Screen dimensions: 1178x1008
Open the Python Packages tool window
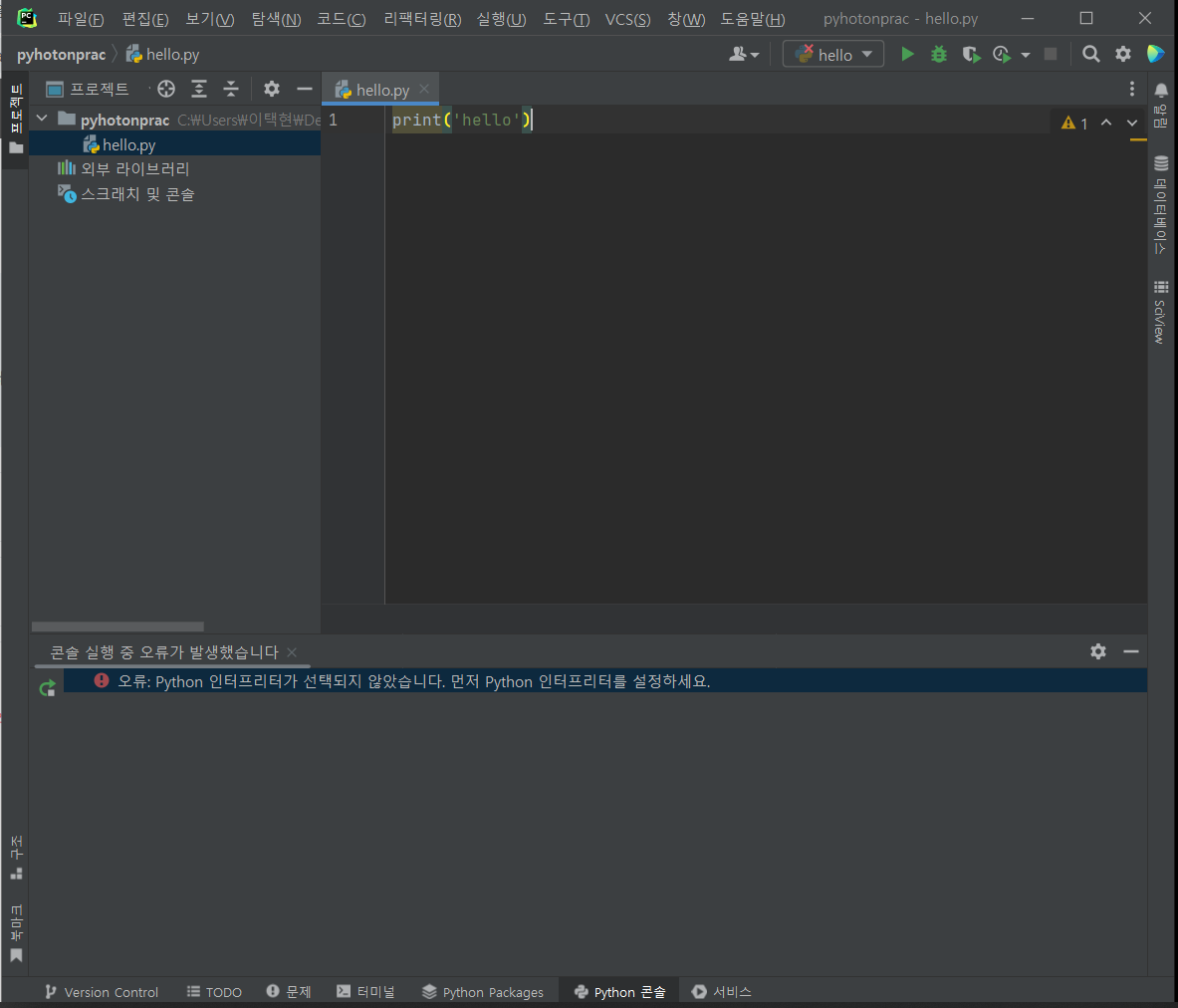[482, 992]
